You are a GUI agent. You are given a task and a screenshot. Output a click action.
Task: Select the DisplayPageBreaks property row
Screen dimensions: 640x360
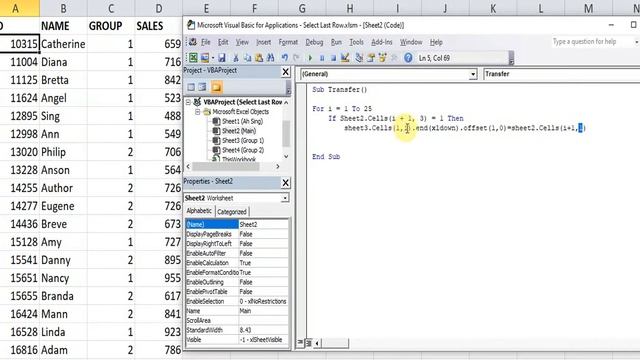237,234
